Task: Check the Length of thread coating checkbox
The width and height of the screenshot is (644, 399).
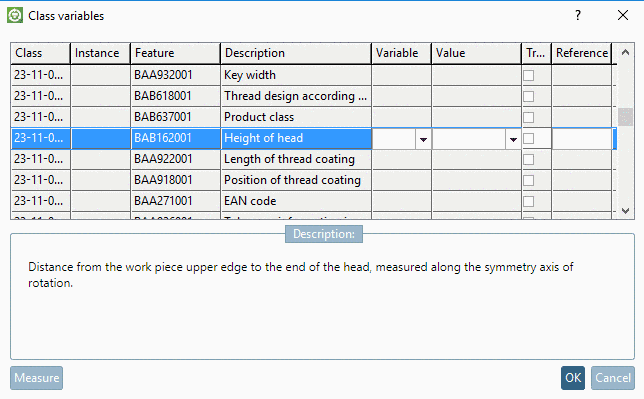Action: (529, 159)
